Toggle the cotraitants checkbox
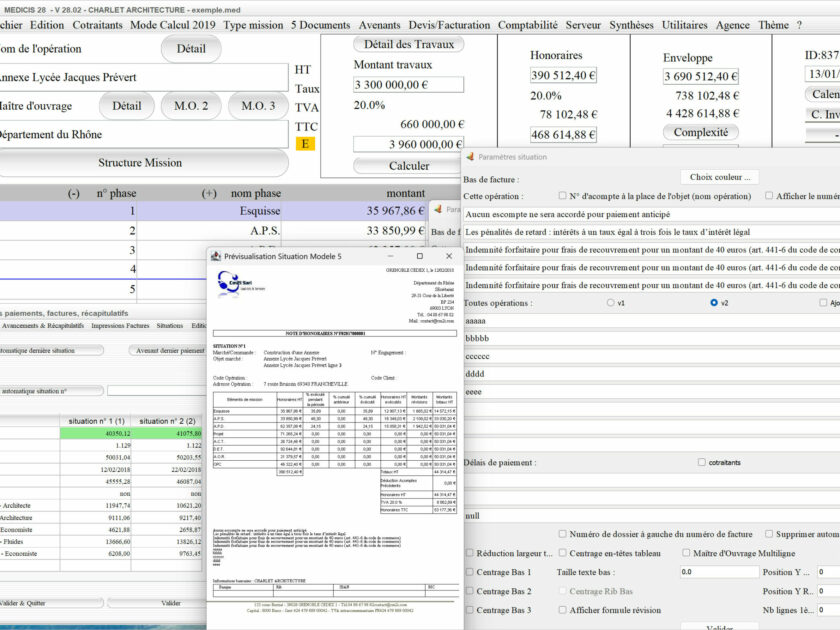This screenshot has height=630, width=840. (701, 462)
